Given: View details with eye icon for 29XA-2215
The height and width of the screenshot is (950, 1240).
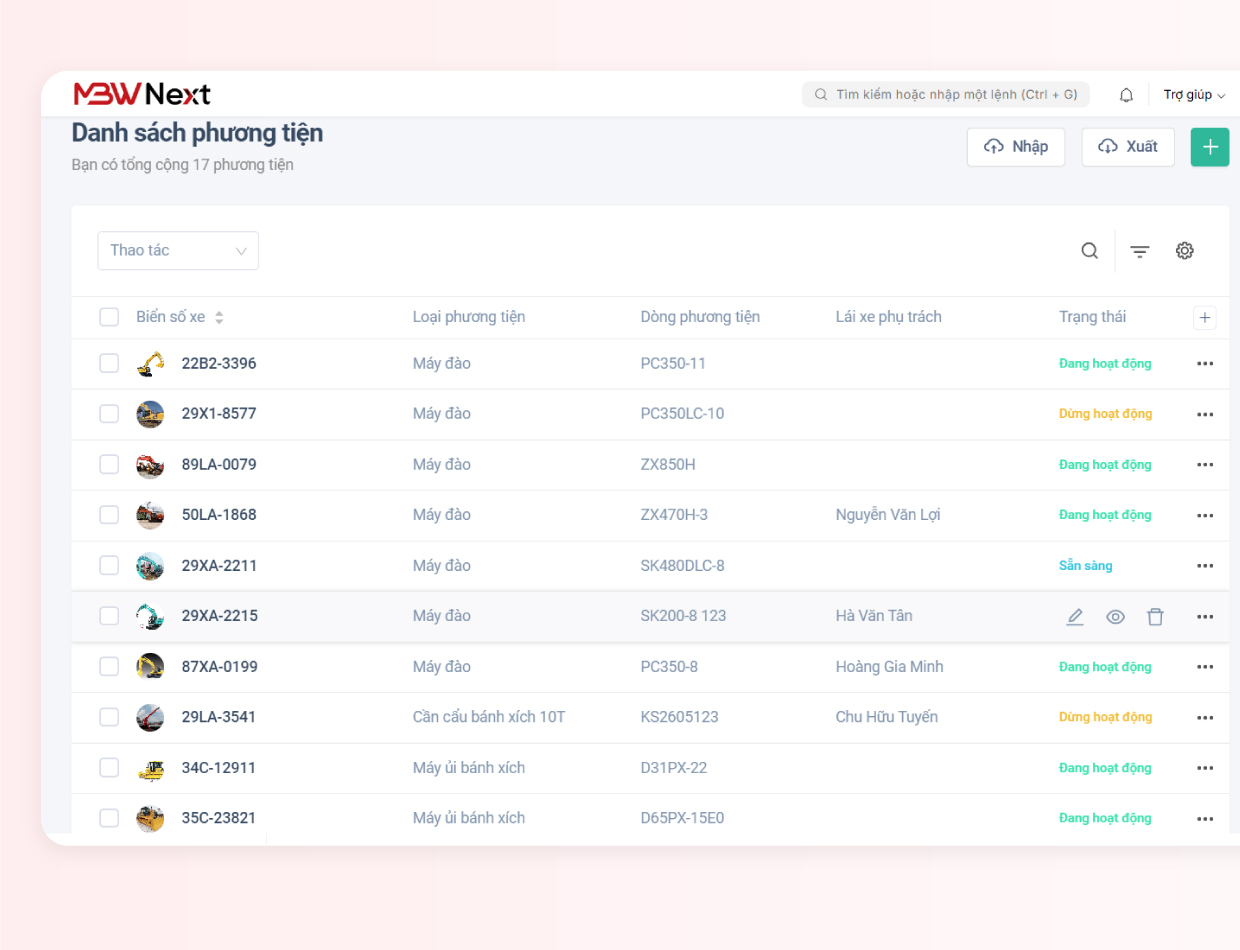Looking at the screenshot, I should (1115, 617).
